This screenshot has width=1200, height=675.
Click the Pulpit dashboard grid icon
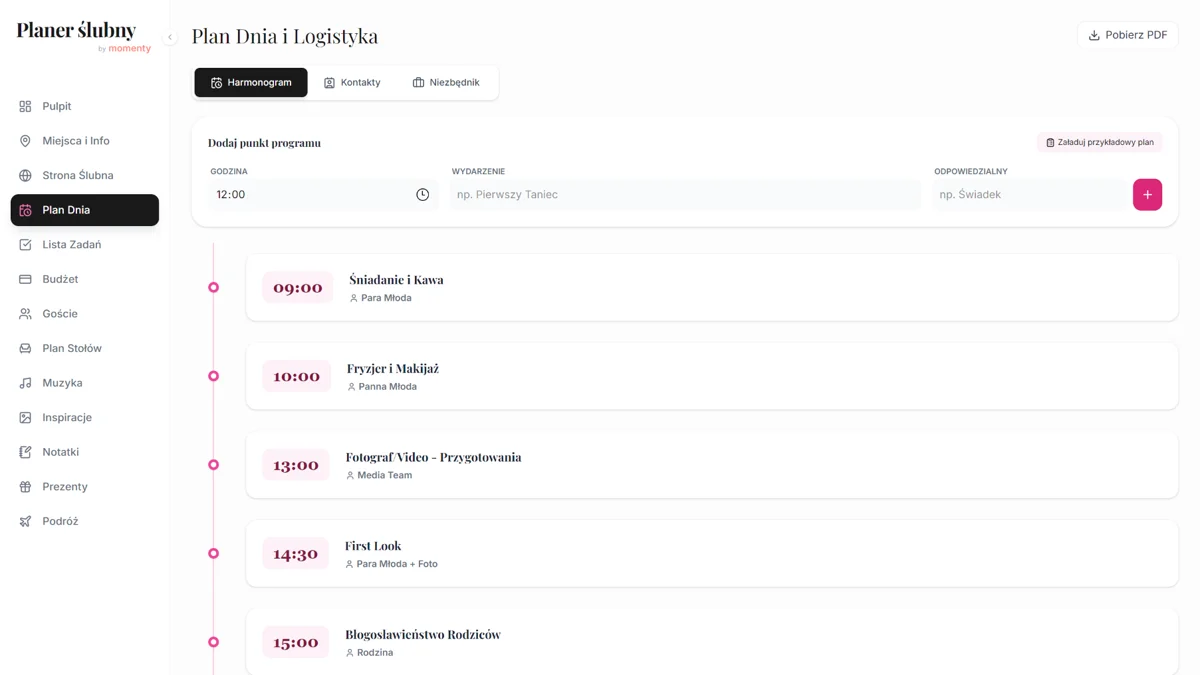click(25, 106)
